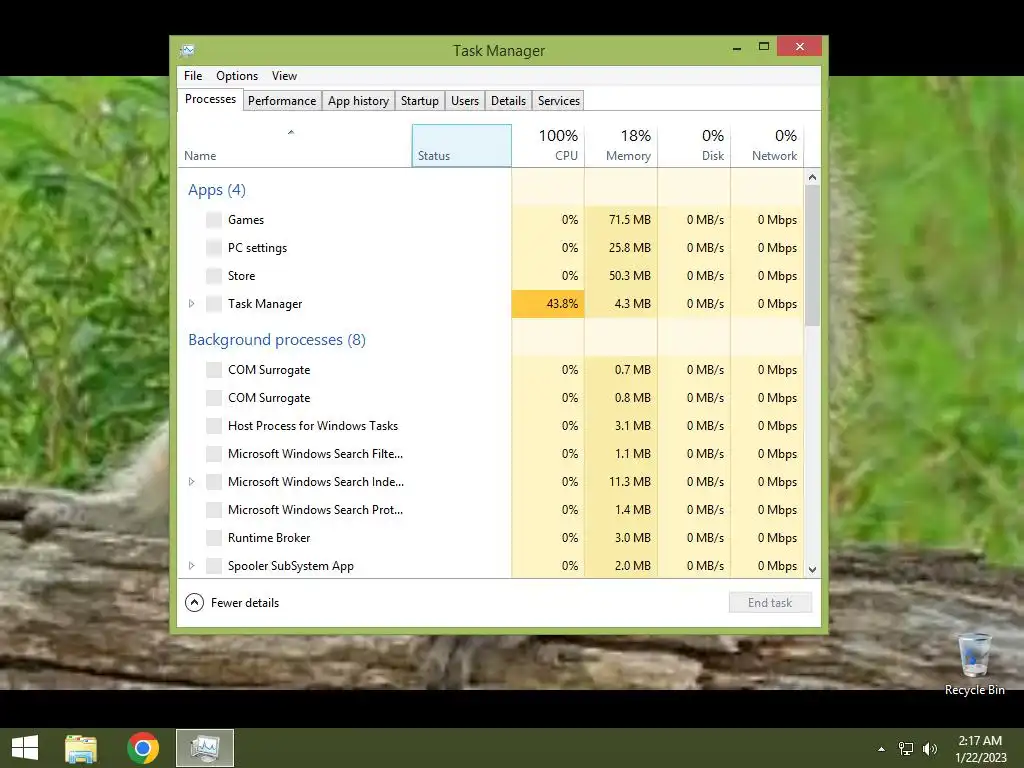The width and height of the screenshot is (1024, 768).
Task: Sort by the Network column header
Action: coord(767,146)
